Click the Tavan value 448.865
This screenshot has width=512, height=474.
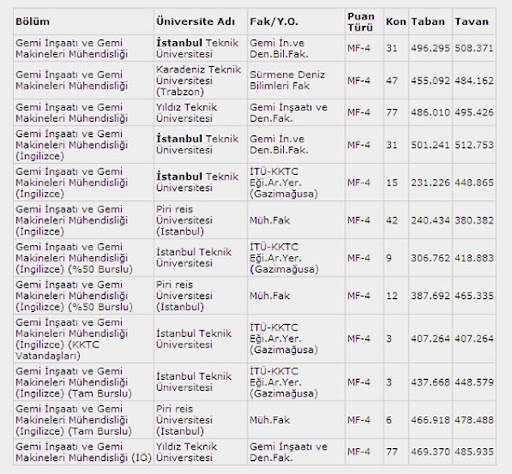click(x=474, y=183)
